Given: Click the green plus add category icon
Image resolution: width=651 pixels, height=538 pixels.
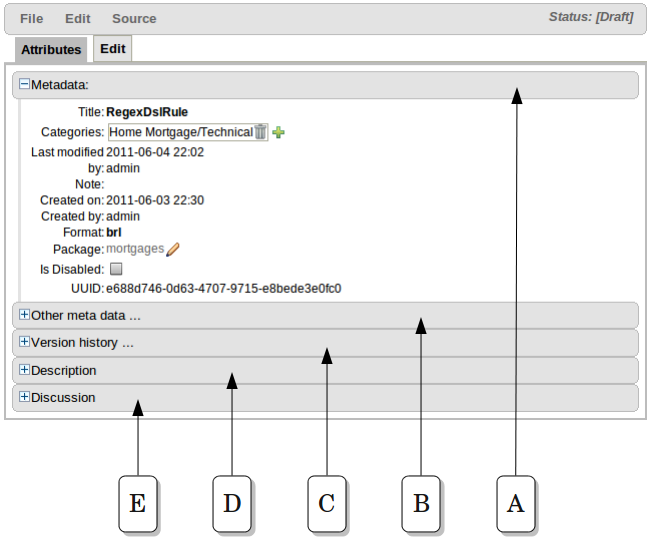Looking at the screenshot, I should point(278,132).
